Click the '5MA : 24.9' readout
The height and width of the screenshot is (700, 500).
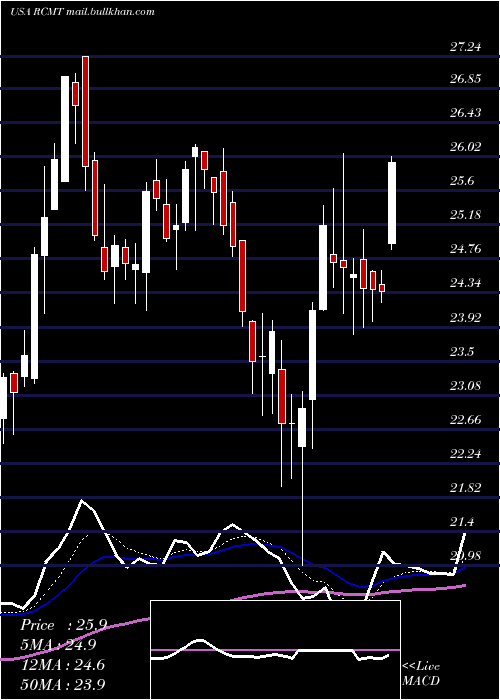(58, 645)
